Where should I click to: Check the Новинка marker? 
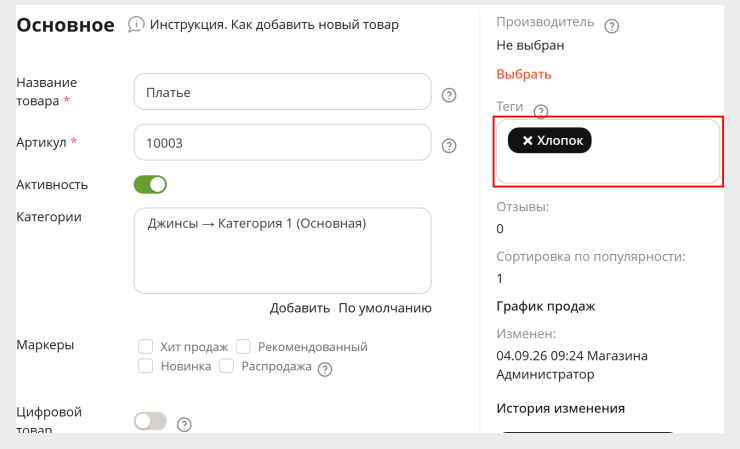(x=145, y=366)
